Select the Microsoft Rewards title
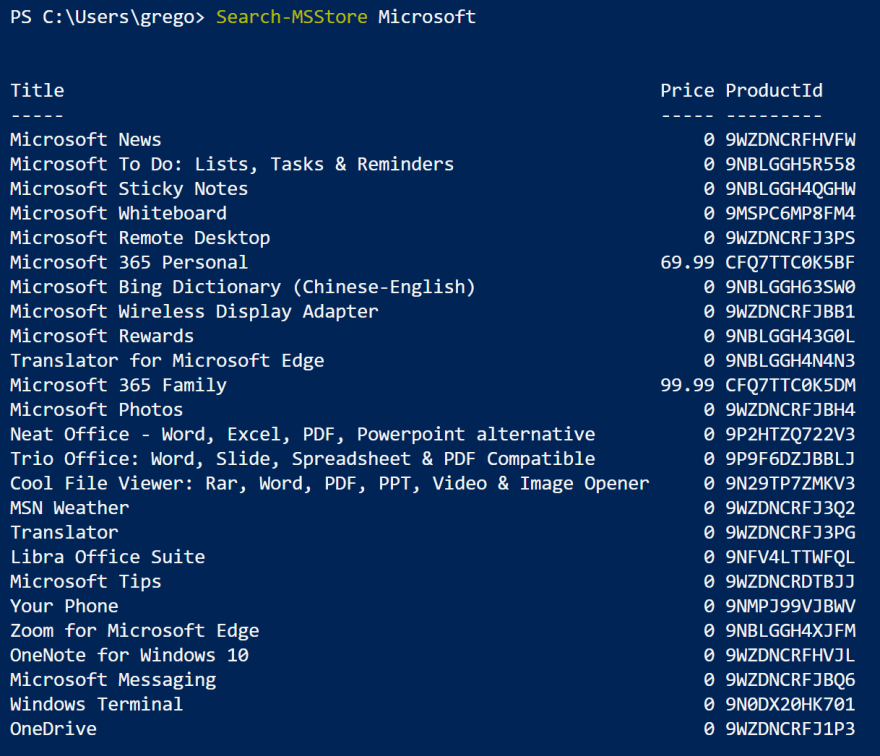 [x=102, y=336]
